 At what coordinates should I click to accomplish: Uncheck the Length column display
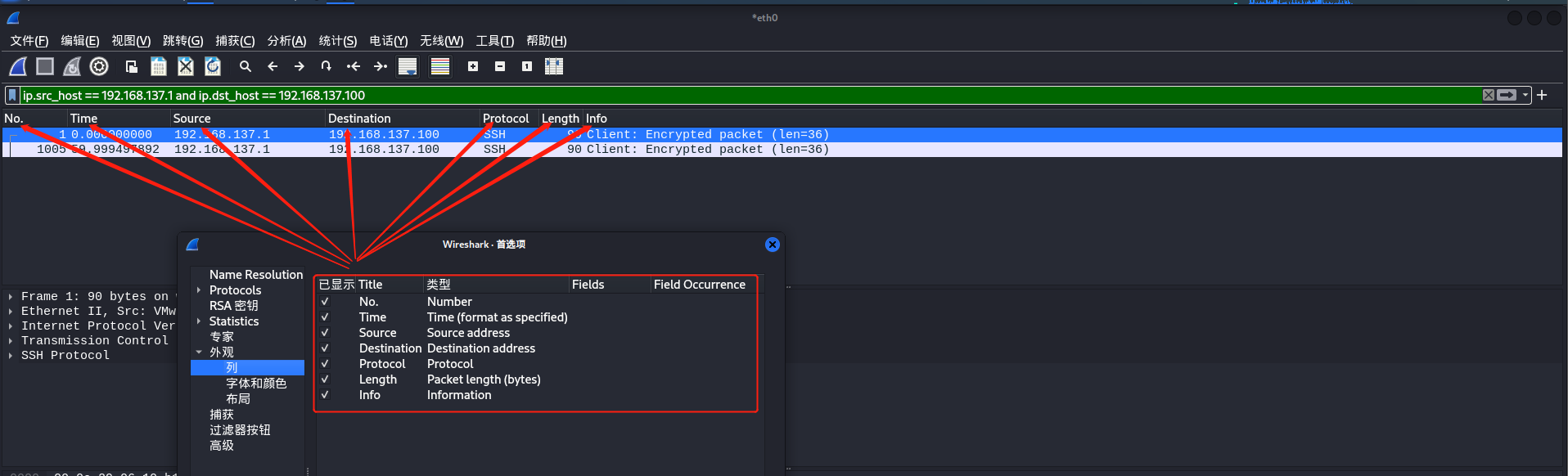[x=325, y=379]
